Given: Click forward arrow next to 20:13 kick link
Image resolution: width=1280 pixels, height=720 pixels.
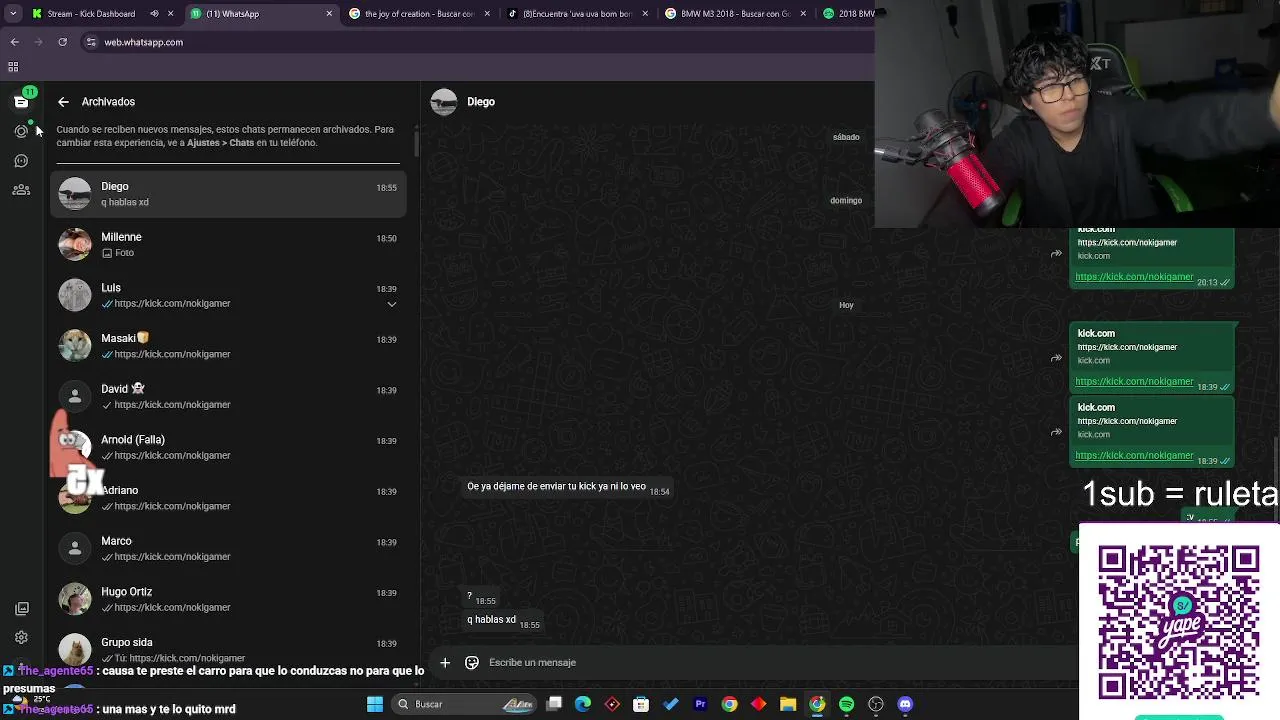Looking at the screenshot, I should (x=1056, y=254).
